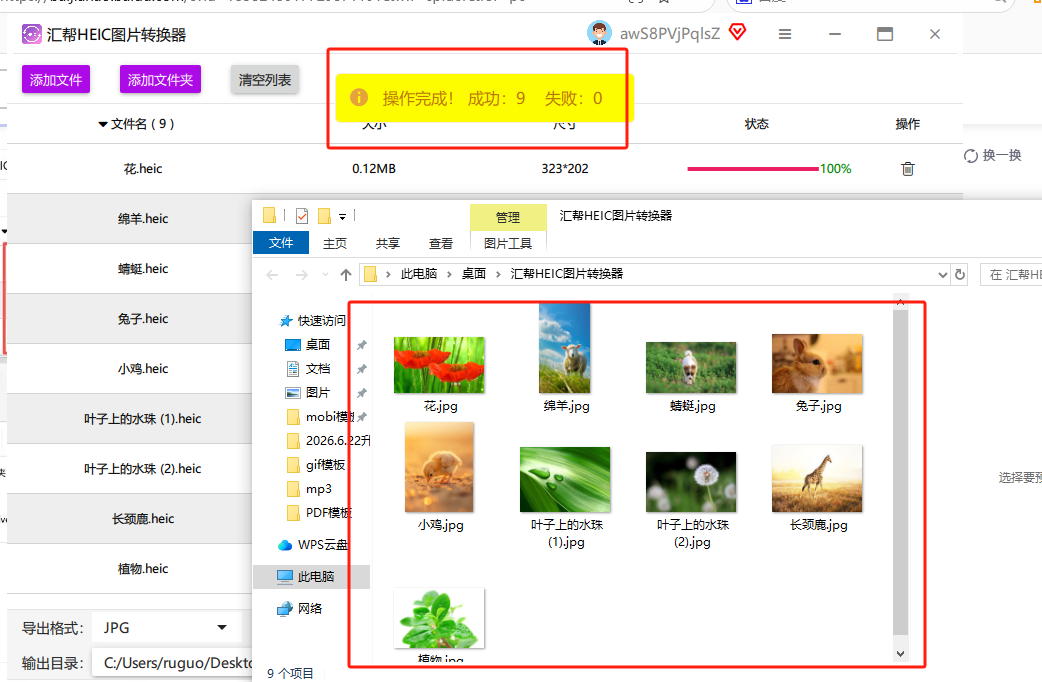1042x682 pixels.
Task: Select the 叶子上的水珠 (1).jpg thumbnail
Action: (565, 479)
